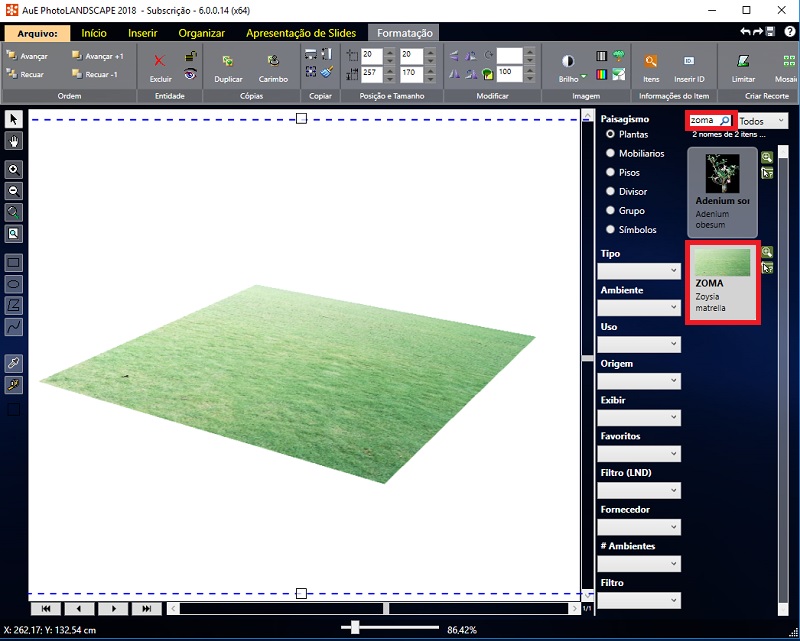
Task: Select the rectangle shape tool
Action: point(14,263)
